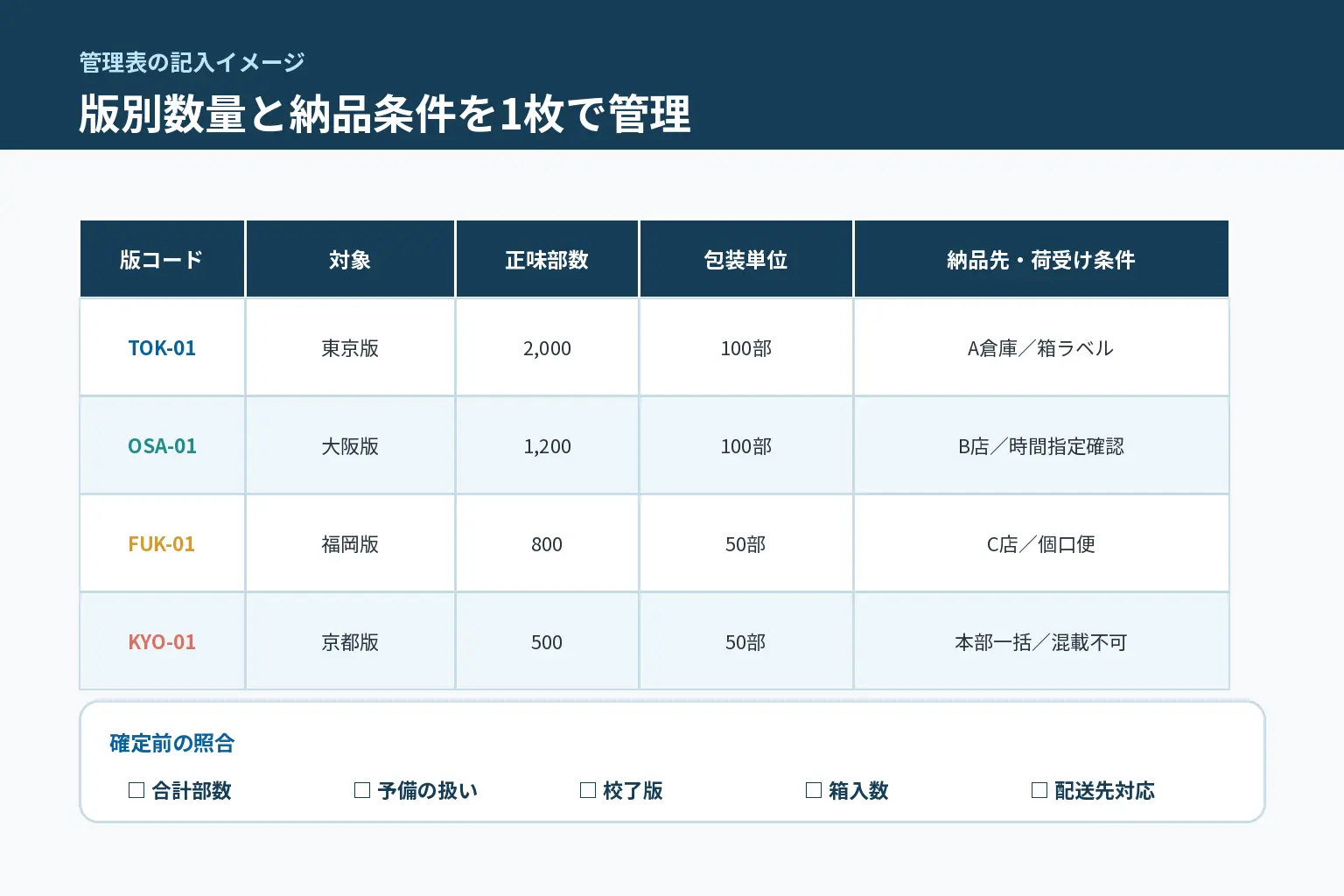Select the 50部 cell in KYO-01 row
This screenshot has width=1344, height=896.
pos(745,642)
